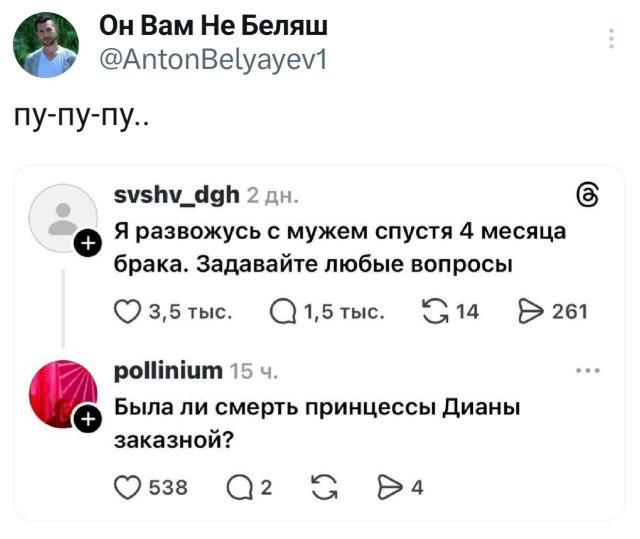The height and width of the screenshot is (539, 640).
Task: Follow svshv_dgh using plus badge
Action: tap(87, 243)
